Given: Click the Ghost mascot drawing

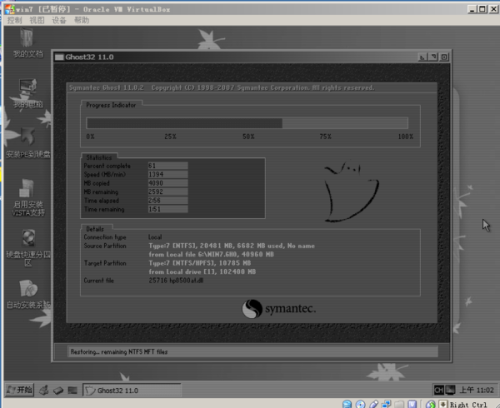Looking at the screenshot, I should (352, 192).
